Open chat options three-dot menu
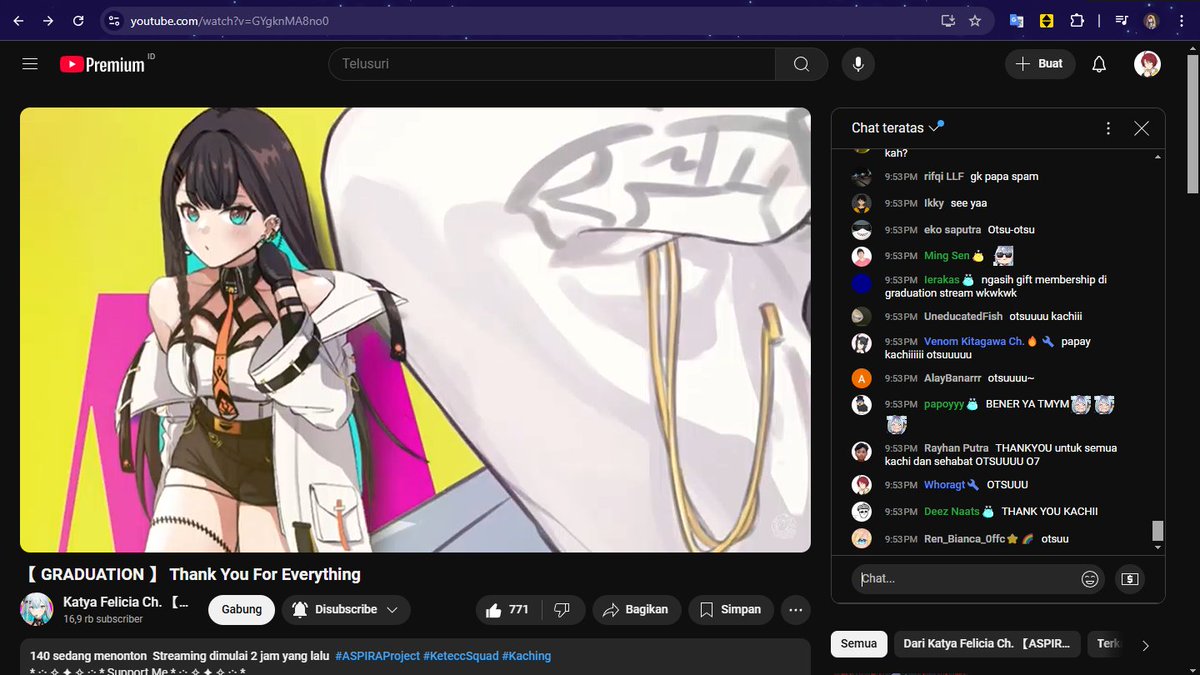Image resolution: width=1200 pixels, height=675 pixels. tap(1108, 128)
